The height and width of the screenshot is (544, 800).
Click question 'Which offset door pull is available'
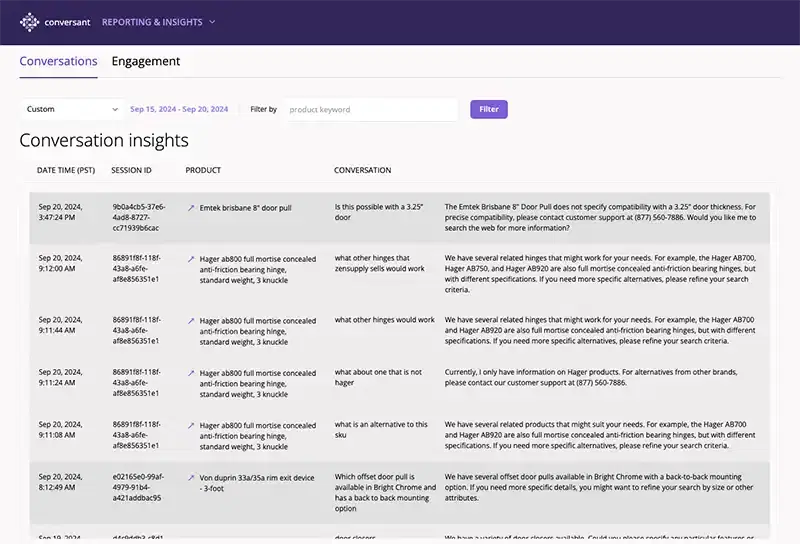(385, 492)
